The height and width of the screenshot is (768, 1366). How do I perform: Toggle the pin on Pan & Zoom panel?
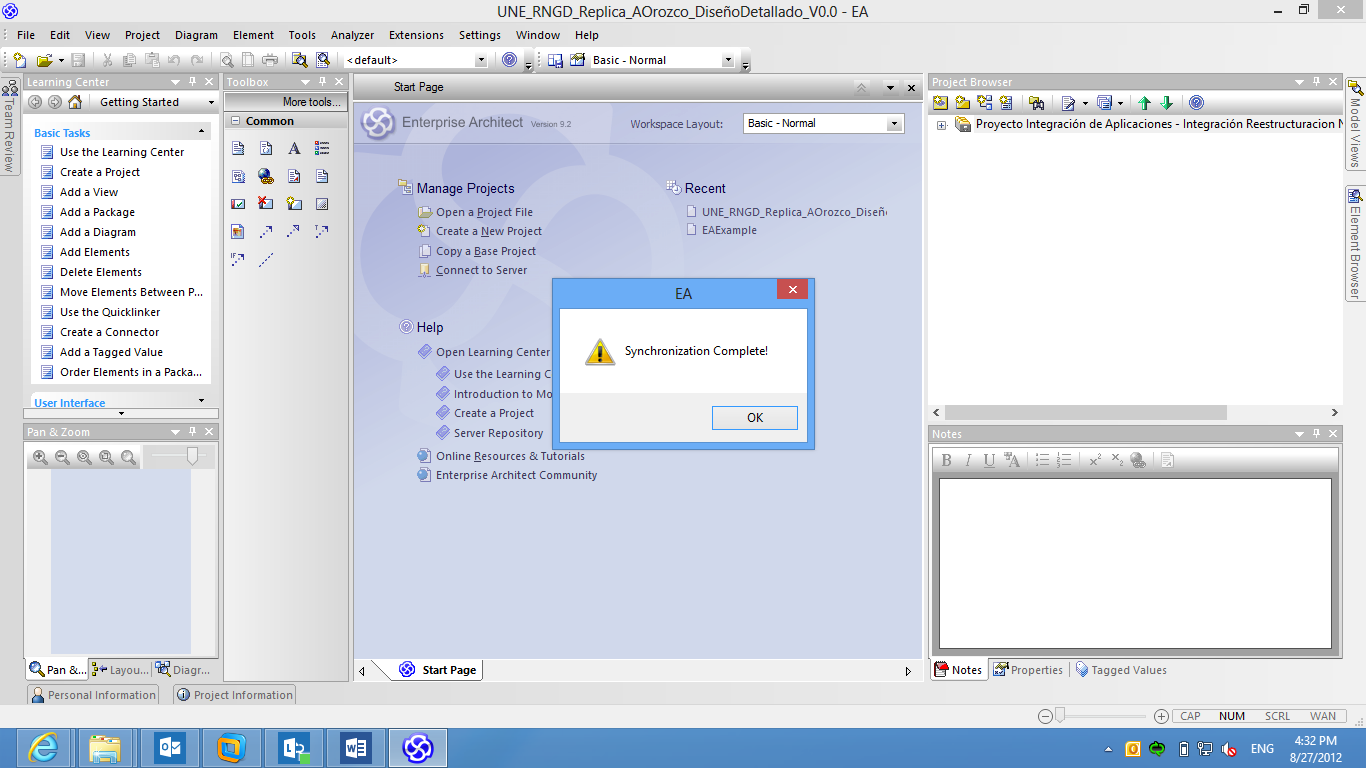(x=192, y=432)
